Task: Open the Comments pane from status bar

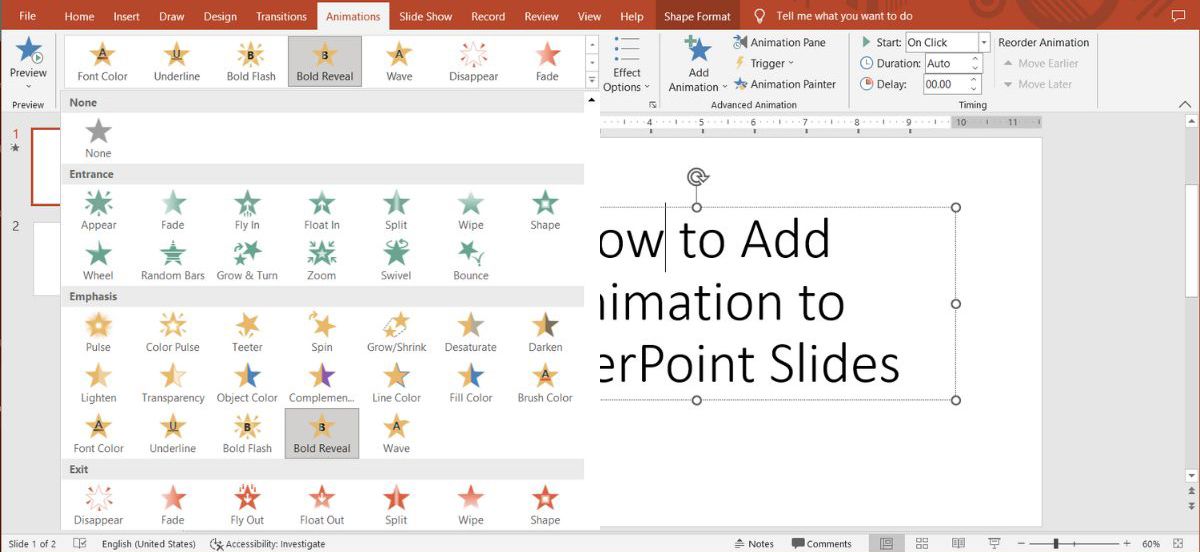Action: pos(821,543)
